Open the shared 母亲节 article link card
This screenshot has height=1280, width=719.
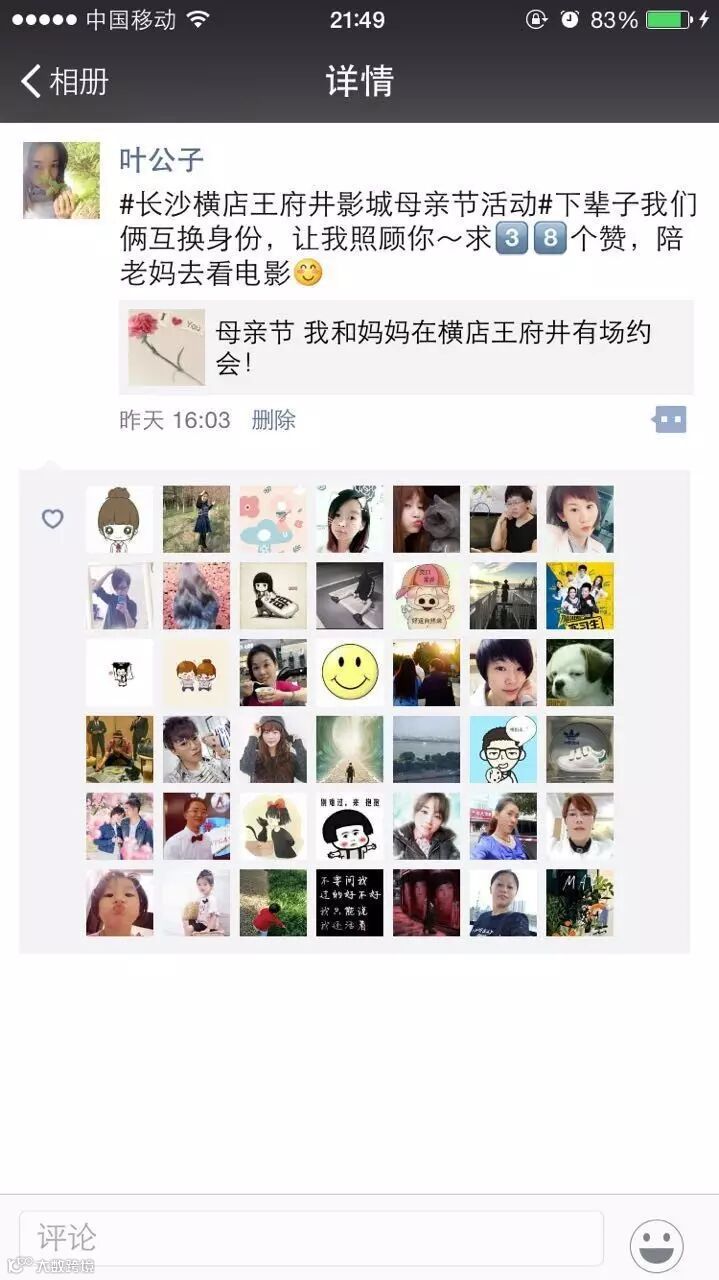[406, 347]
